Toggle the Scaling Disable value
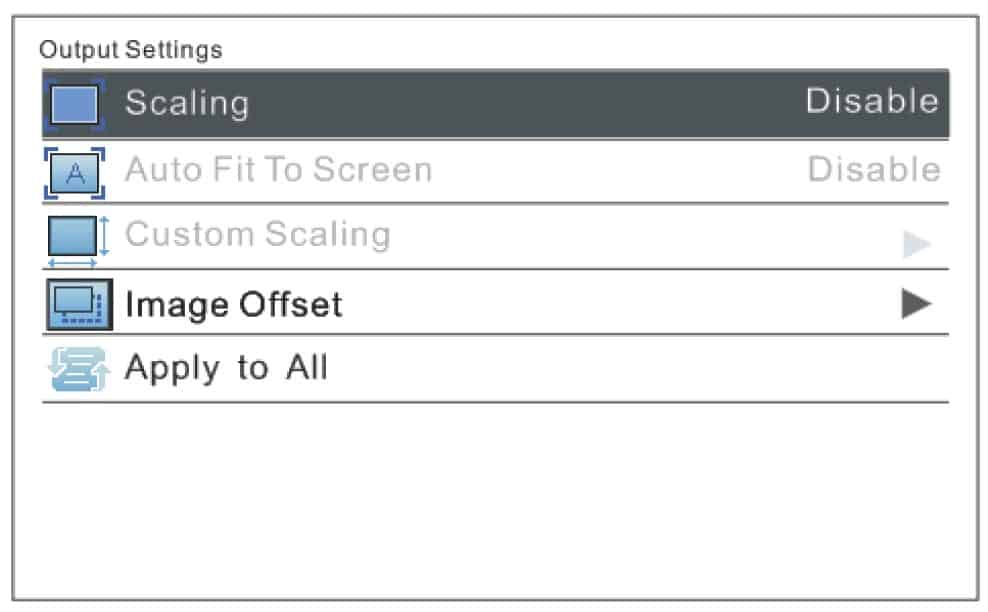This screenshot has width=988, height=612. click(873, 101)
